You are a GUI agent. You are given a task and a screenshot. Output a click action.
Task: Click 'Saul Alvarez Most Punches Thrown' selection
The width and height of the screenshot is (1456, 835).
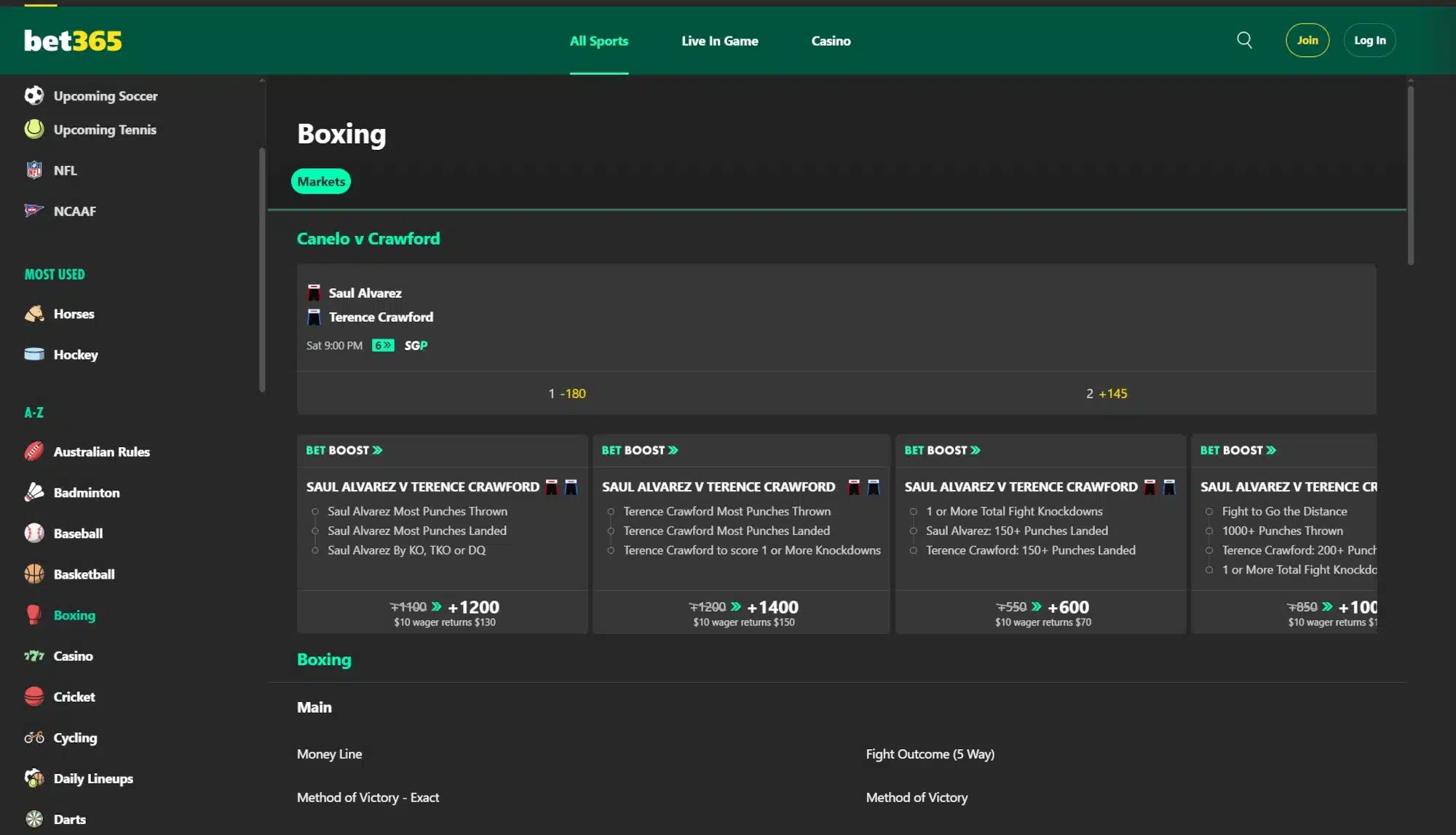417,511
